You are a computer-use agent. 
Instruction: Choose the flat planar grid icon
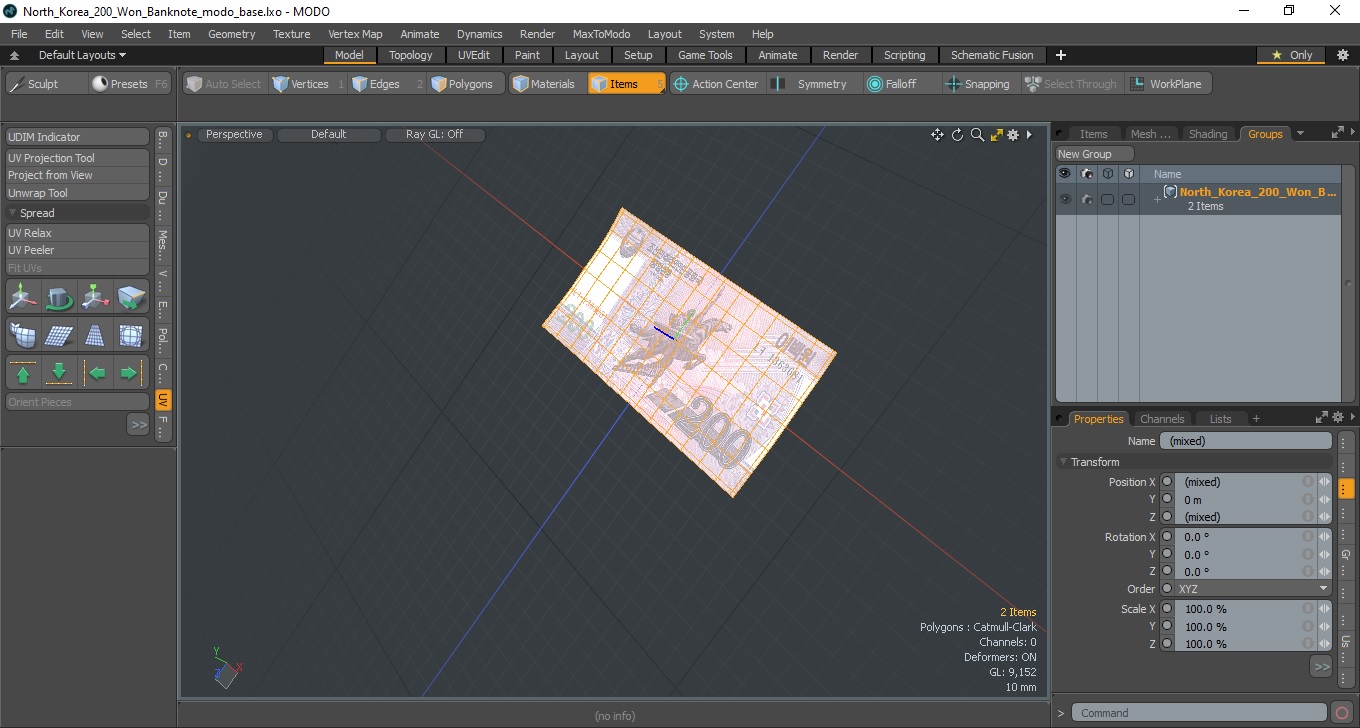click(59, 335)
